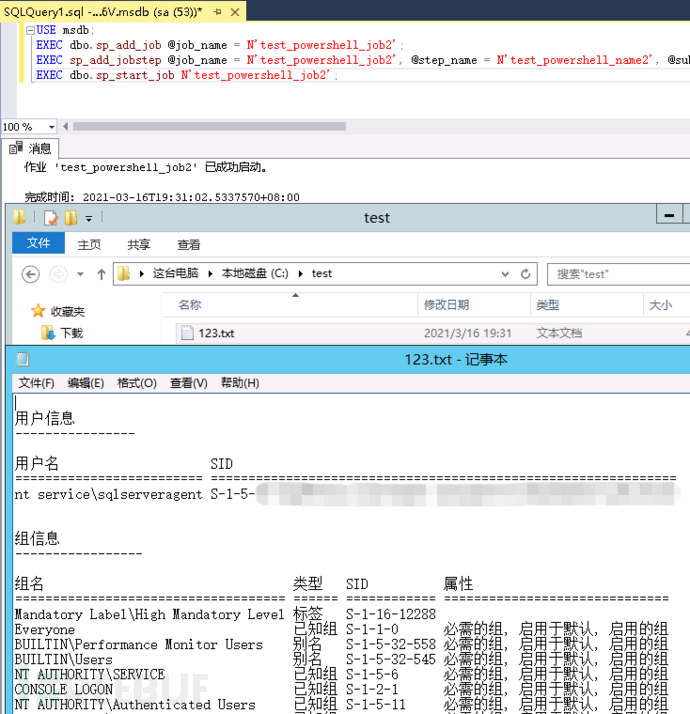
Task: Click the EXEC dbo.sp_add_job line
Action: pos(220,45)
